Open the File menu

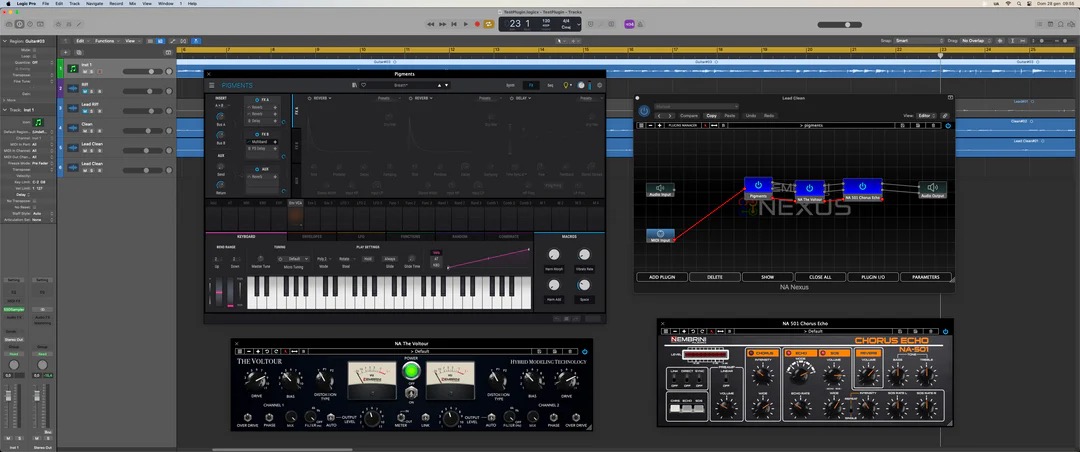[x=45, y=3]
